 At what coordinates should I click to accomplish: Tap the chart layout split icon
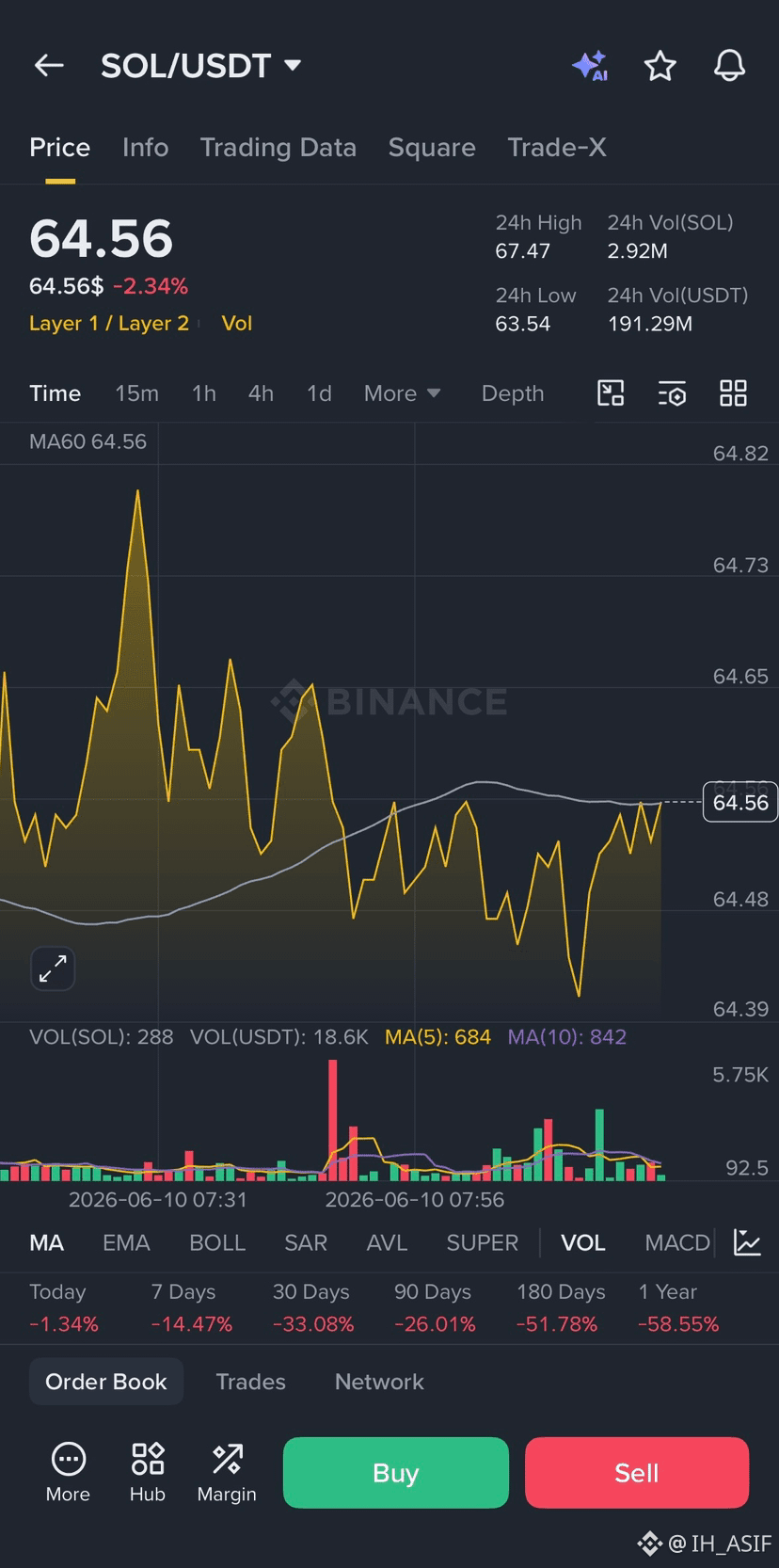[611, 393]
